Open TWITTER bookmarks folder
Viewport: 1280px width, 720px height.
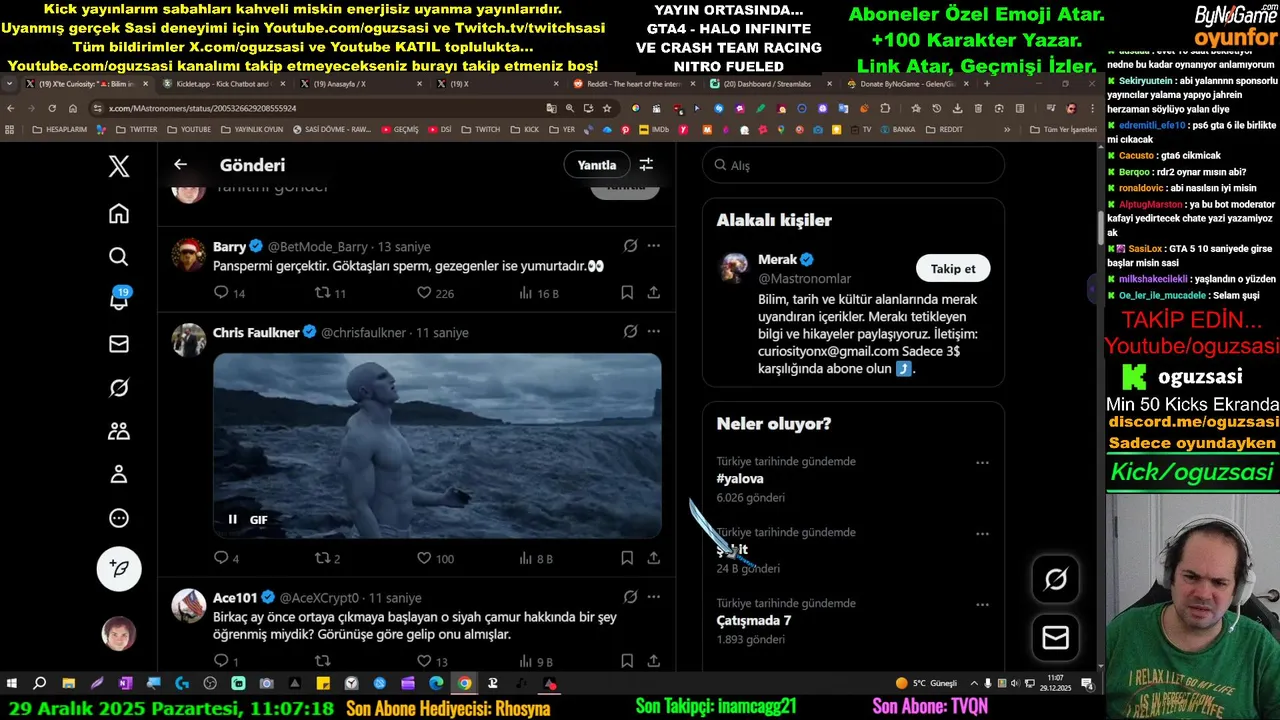(136, 129)
